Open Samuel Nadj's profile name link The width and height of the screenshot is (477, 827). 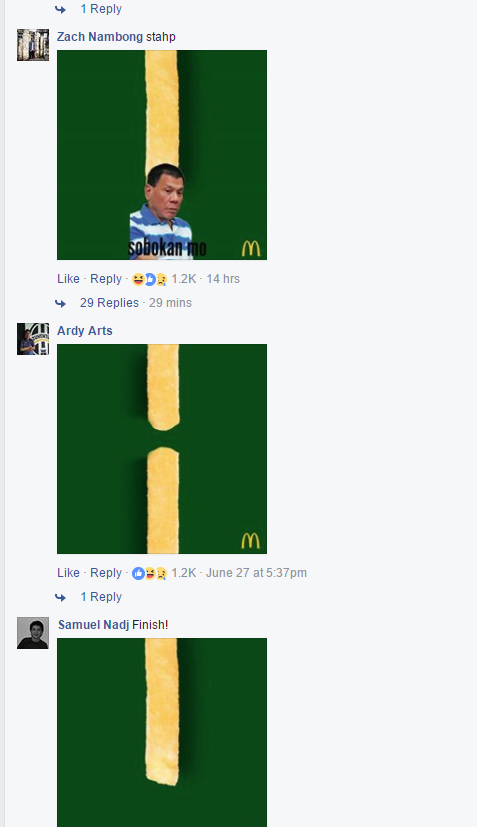pos(93,624)
